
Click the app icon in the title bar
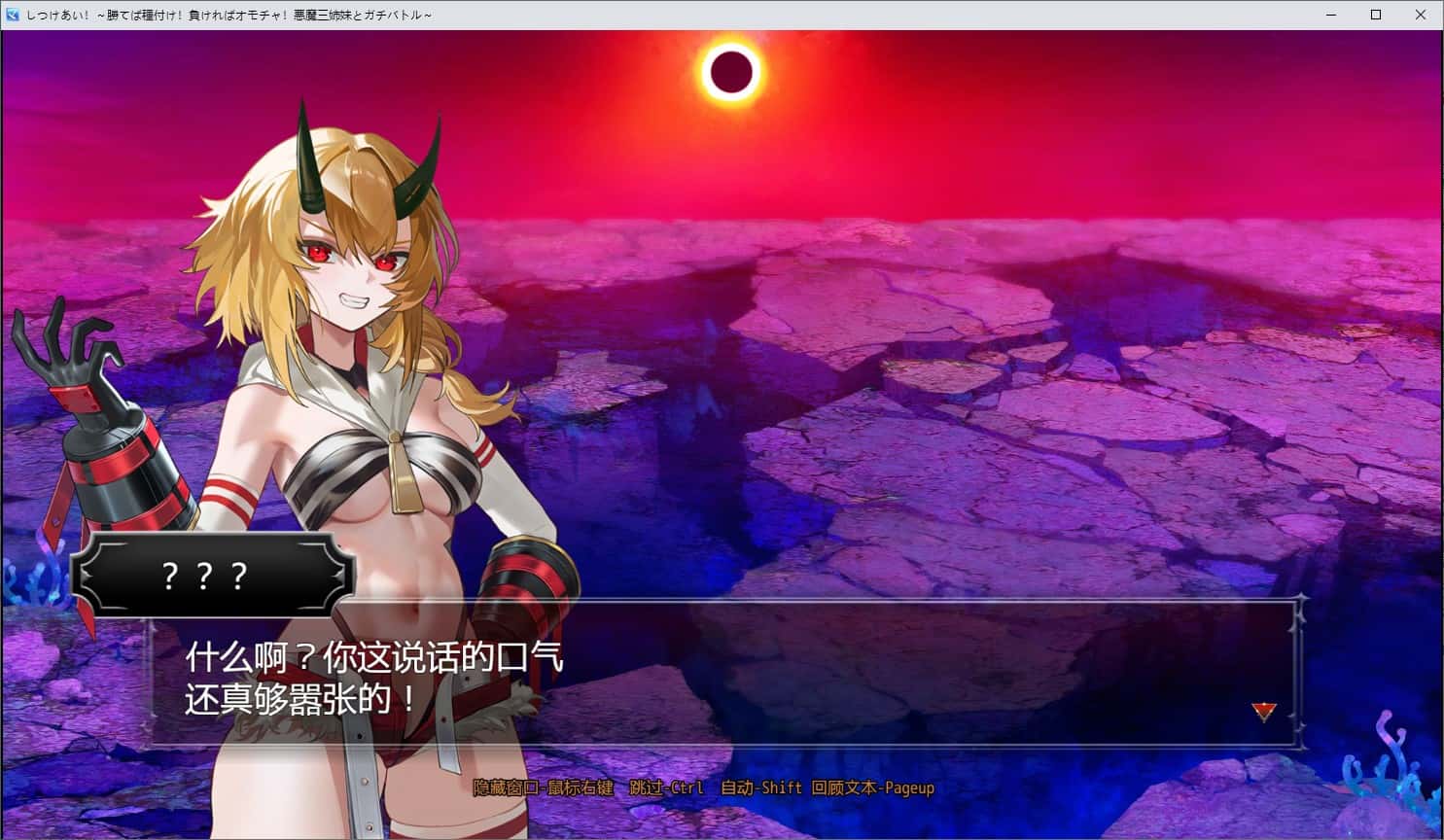pyautogui.click(x=13, y=15)
